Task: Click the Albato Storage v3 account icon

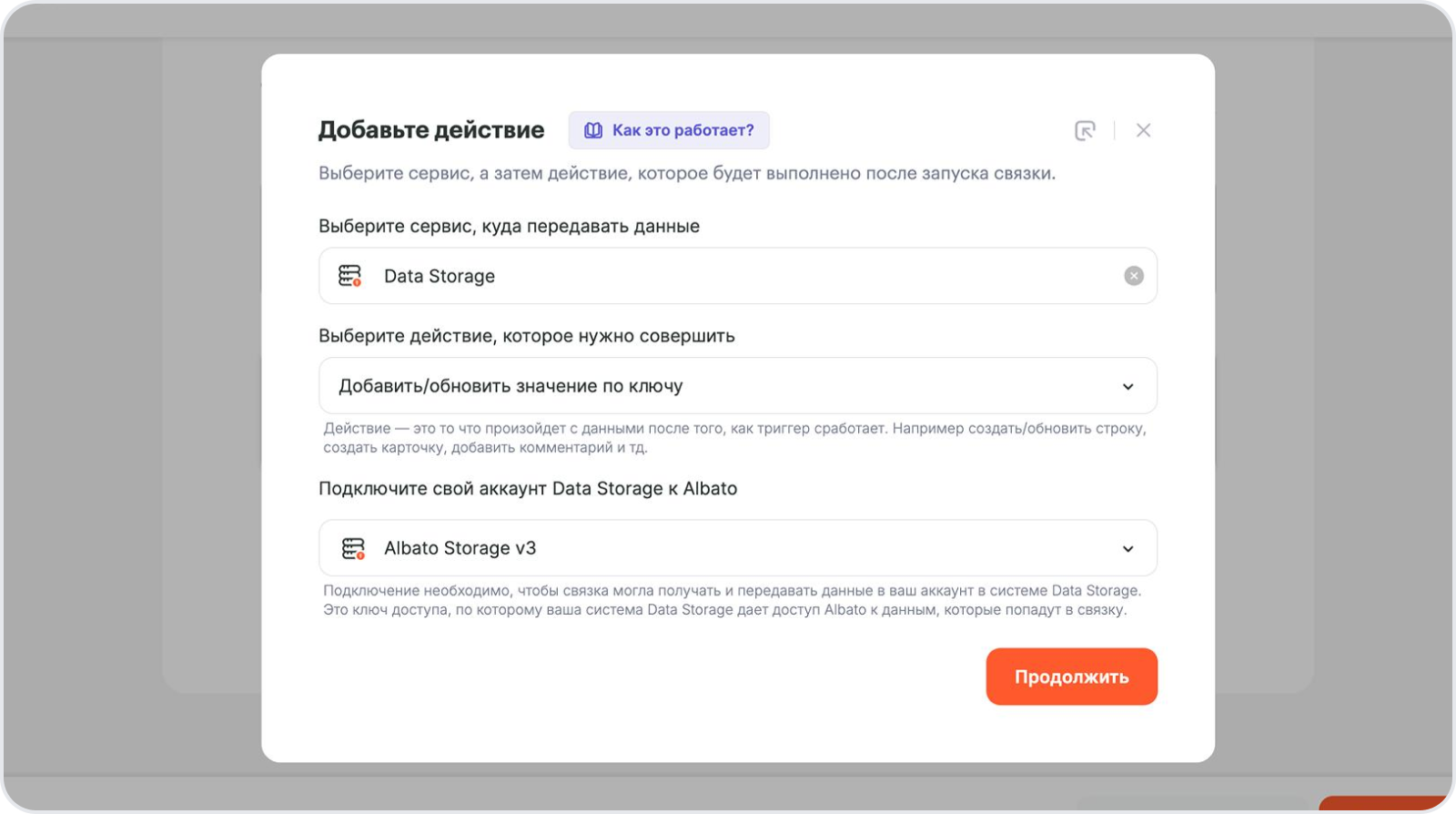Action: 353,548
